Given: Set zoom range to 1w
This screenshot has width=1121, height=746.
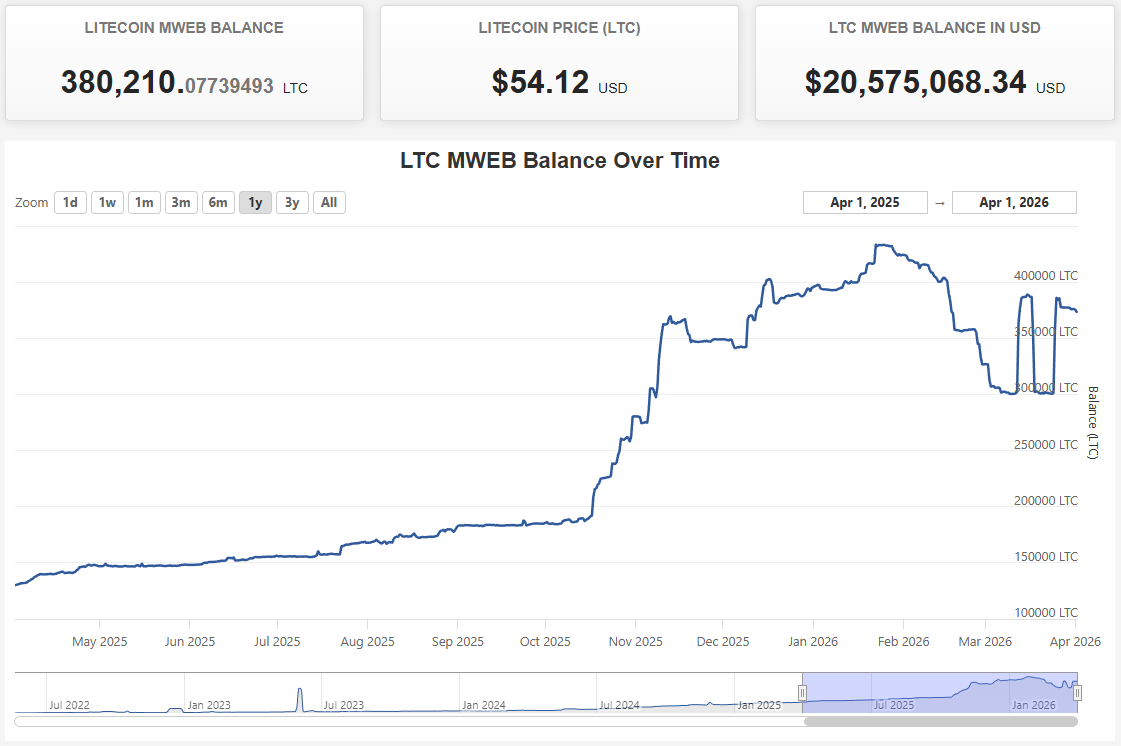Looking at the screenshot, I should [x=107, y=202].
